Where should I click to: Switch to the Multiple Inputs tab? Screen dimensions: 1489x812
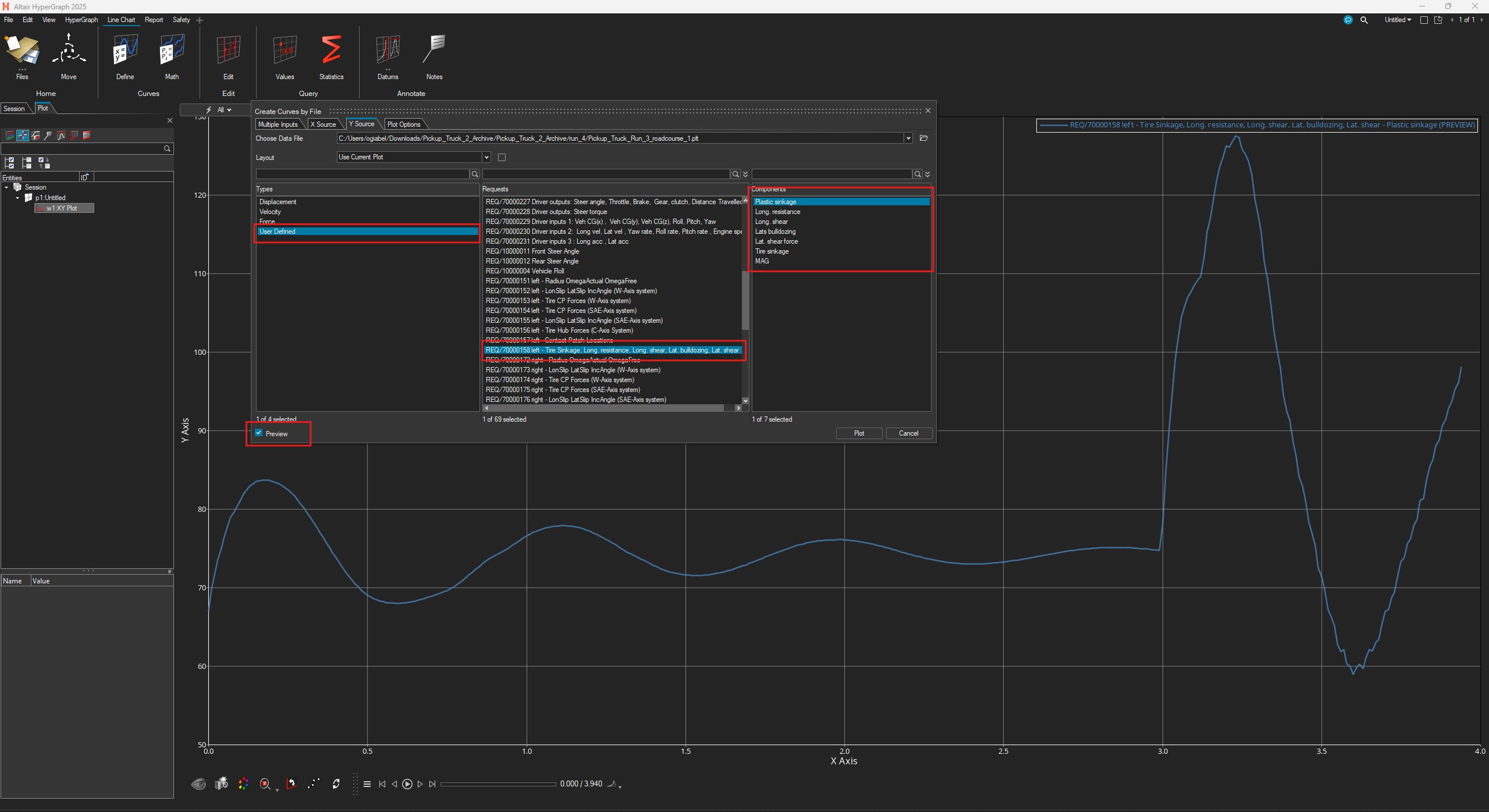coord(278,124)
